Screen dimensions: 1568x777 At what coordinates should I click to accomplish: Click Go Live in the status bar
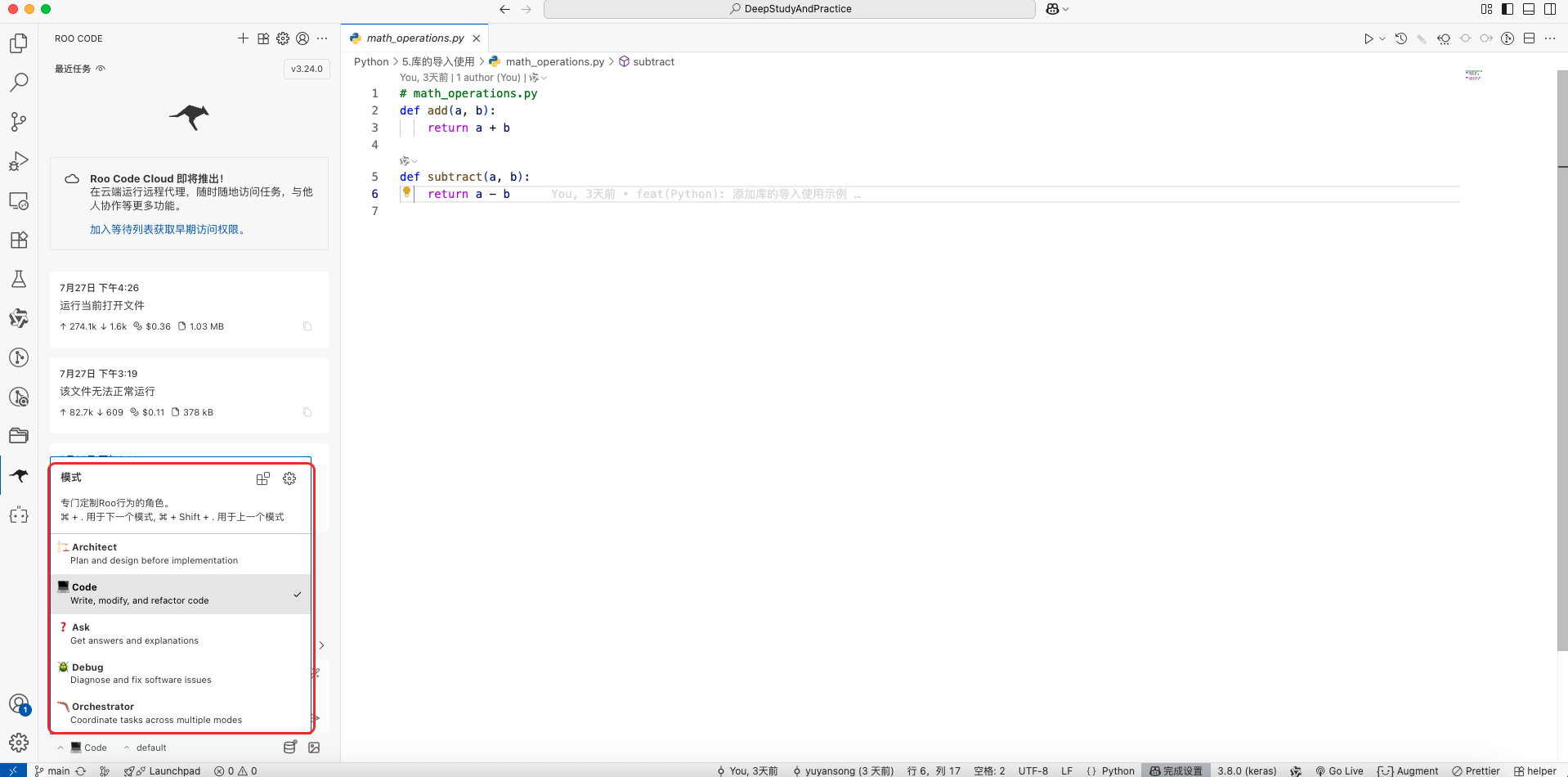point(1339,770)
